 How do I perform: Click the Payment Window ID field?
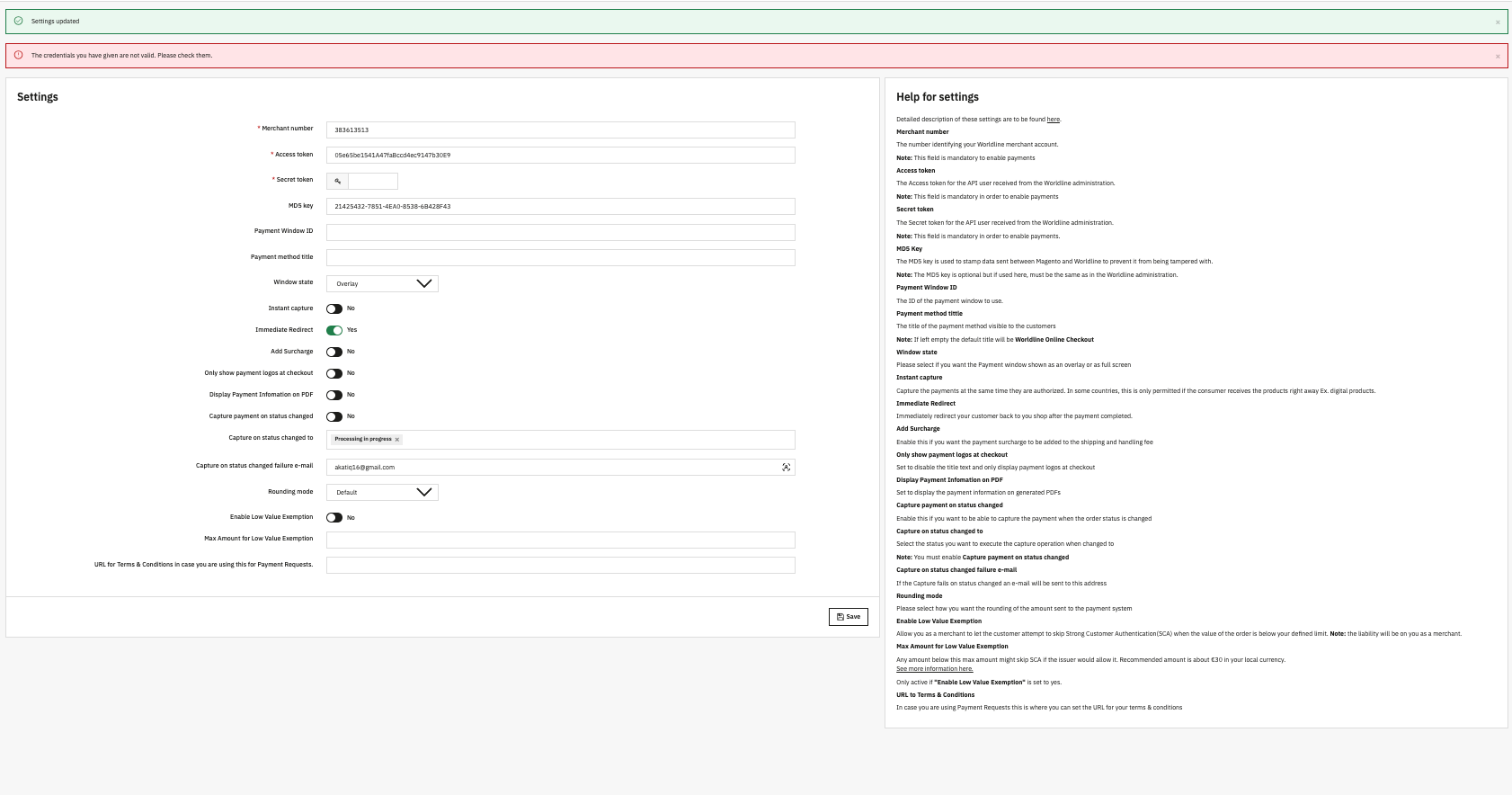pyautogui.click(x=561, y=232)
